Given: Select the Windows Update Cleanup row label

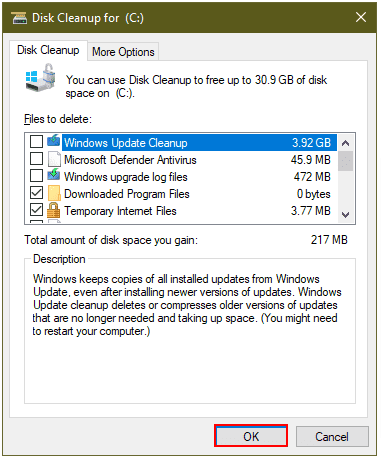Looking at the screenshot, I should tap(126, 143).
